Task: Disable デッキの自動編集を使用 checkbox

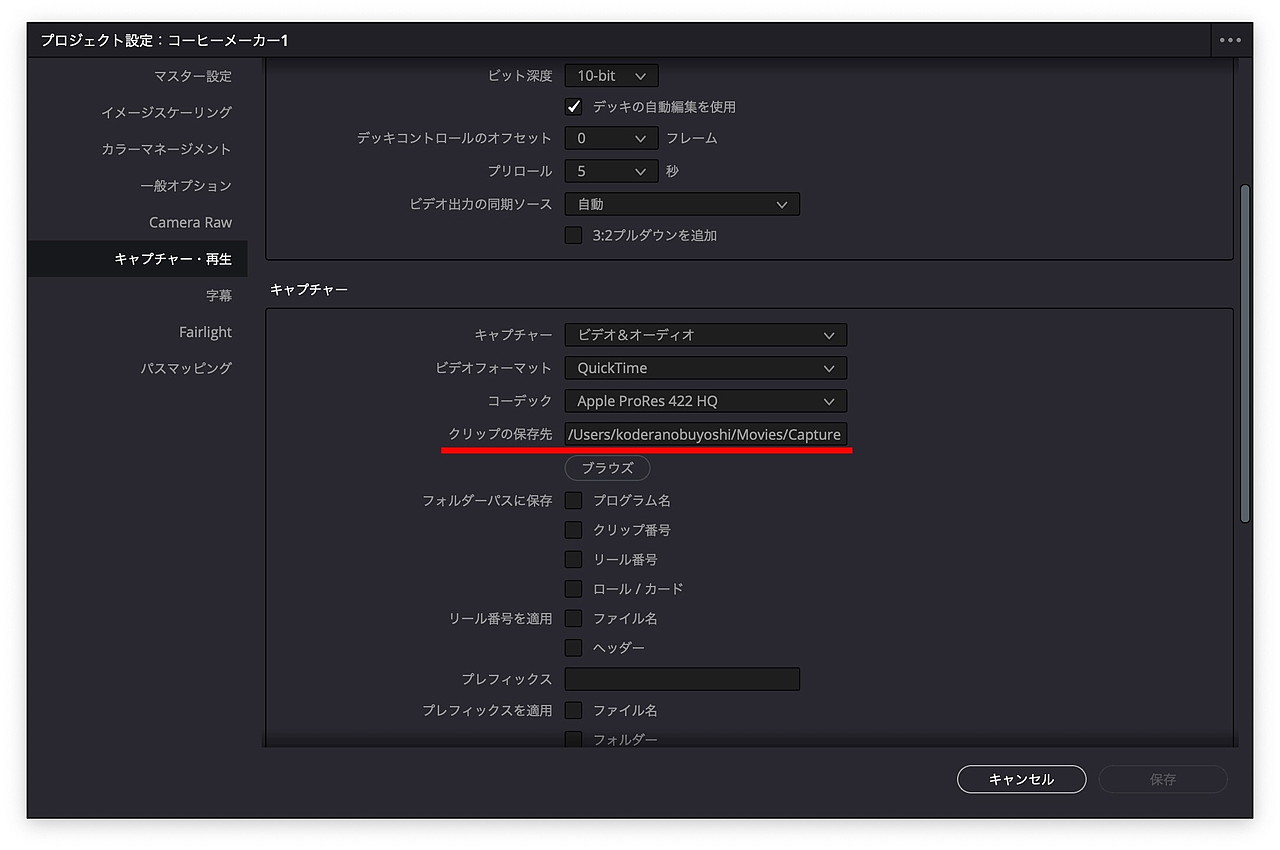Action: coord(573,107)
